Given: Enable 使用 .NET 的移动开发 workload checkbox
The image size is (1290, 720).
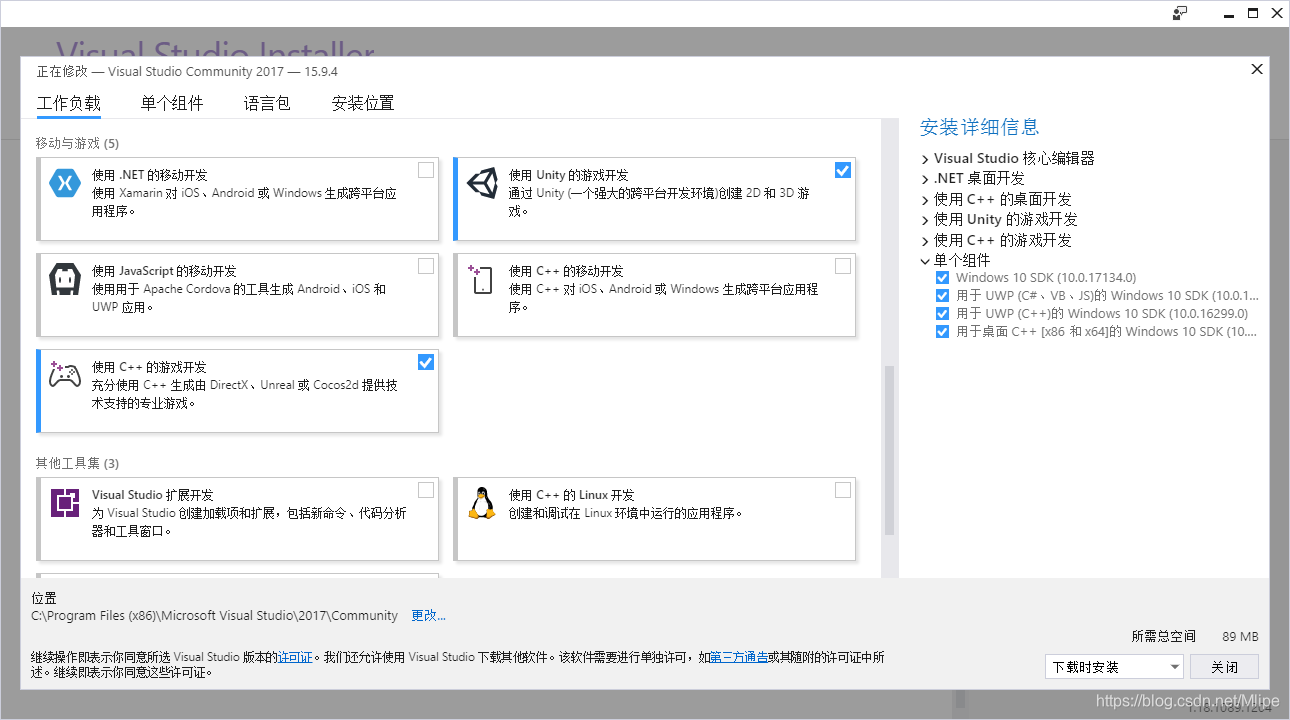Looking at the screenshot, I should (x=426, y=170).
